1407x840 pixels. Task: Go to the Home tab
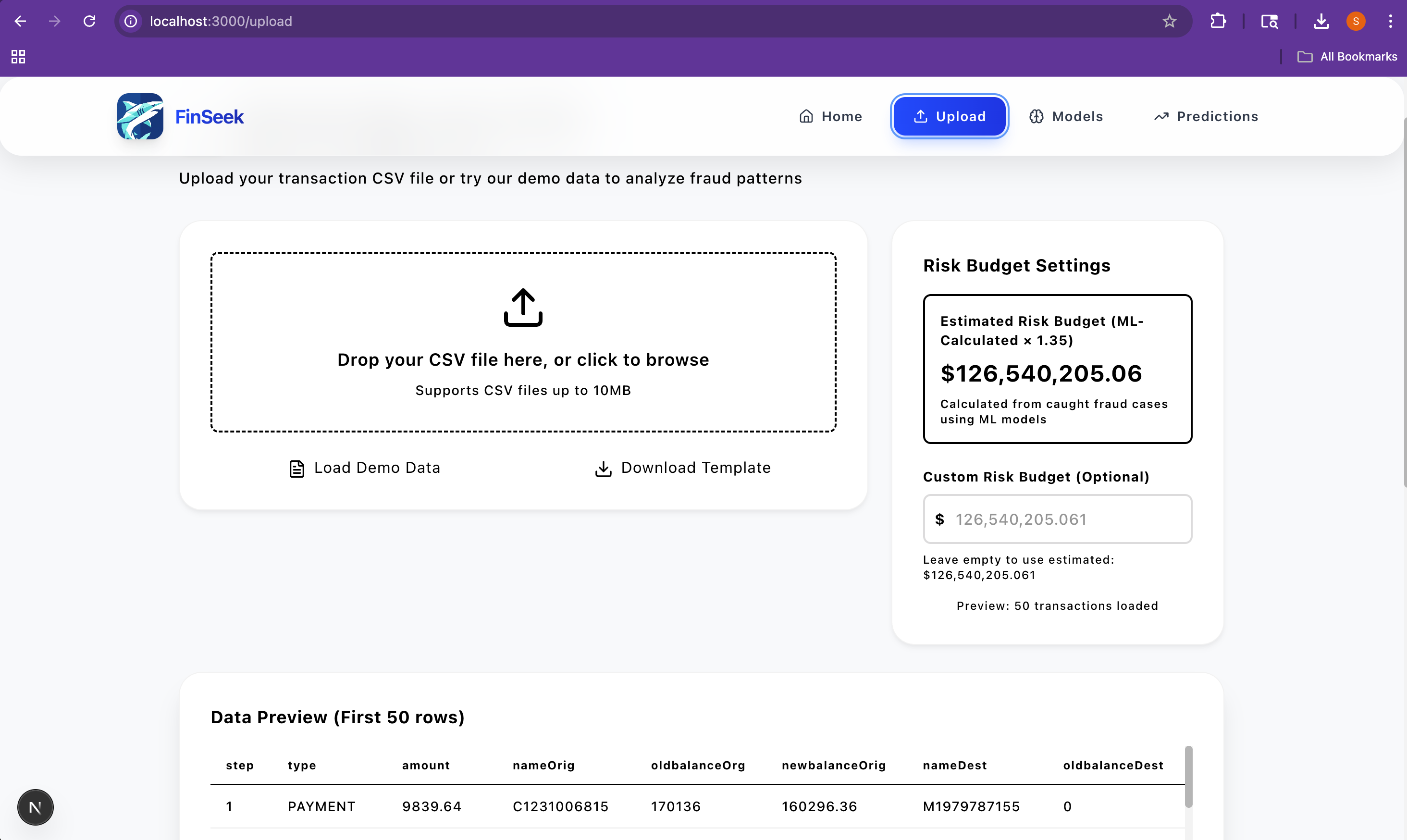pyautogui.click(x=830, y=117)
